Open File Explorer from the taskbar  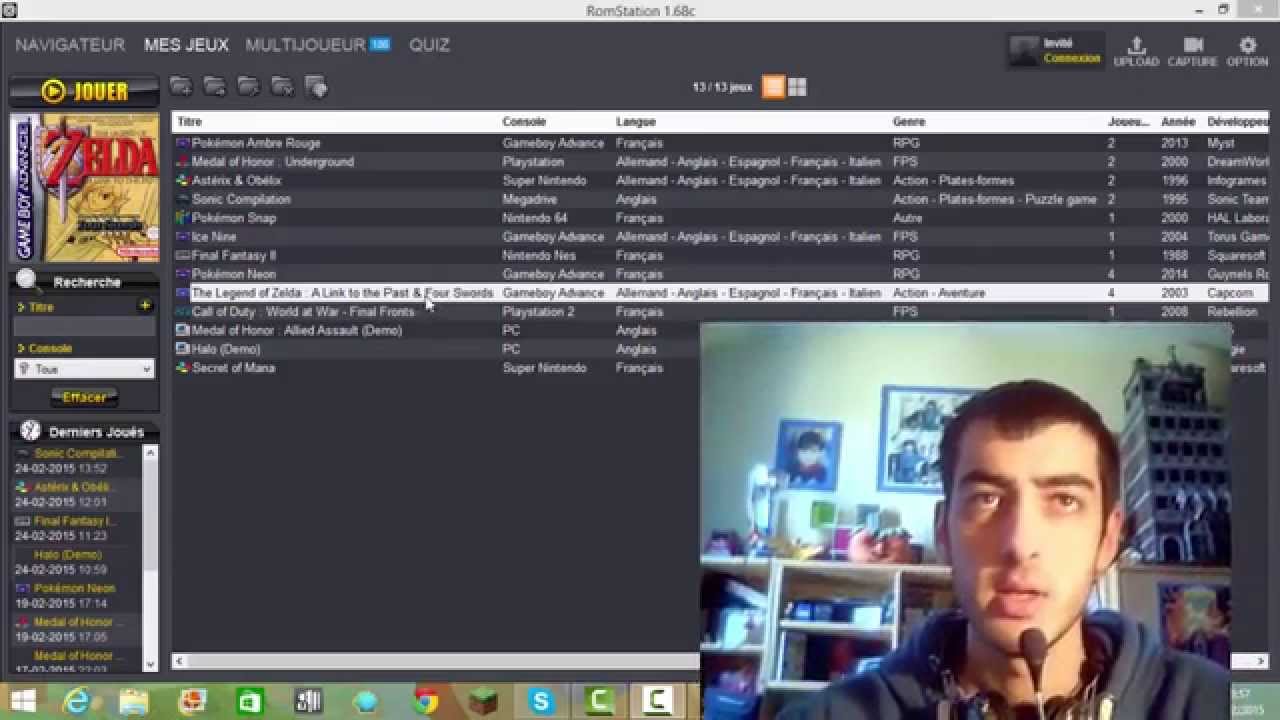[134, 702]
